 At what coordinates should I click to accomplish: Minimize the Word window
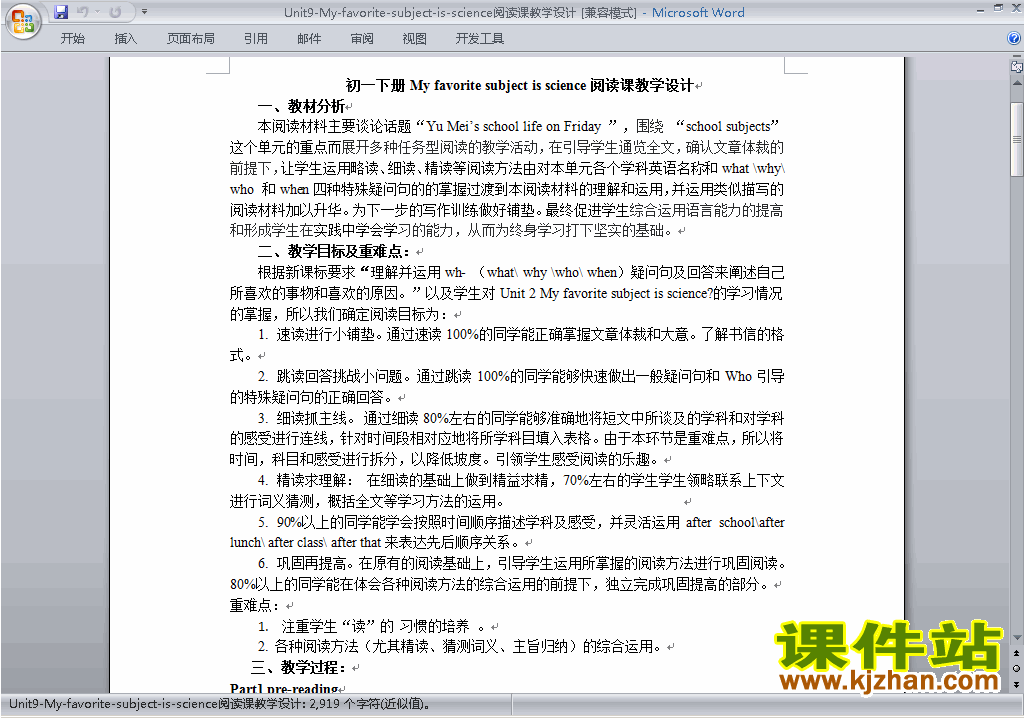point(980,10)
